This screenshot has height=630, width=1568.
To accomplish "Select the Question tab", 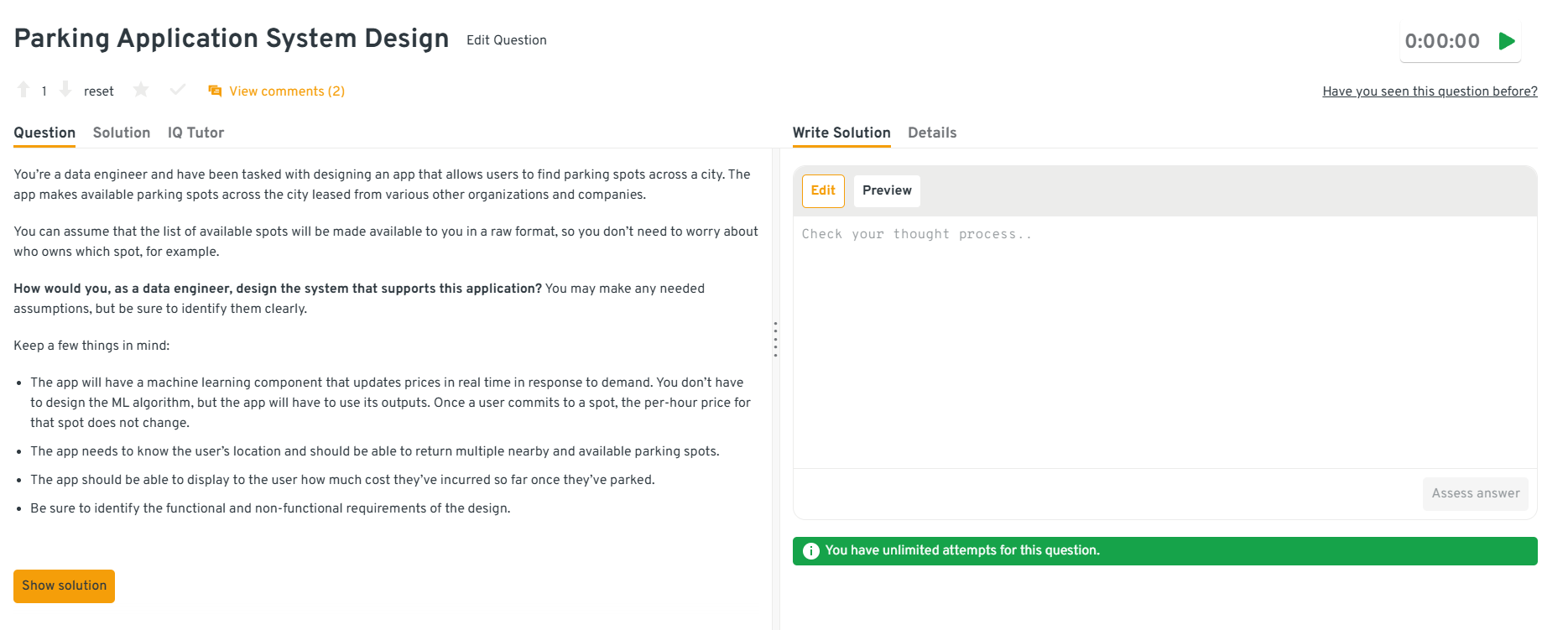I will (x=44, y=133).
